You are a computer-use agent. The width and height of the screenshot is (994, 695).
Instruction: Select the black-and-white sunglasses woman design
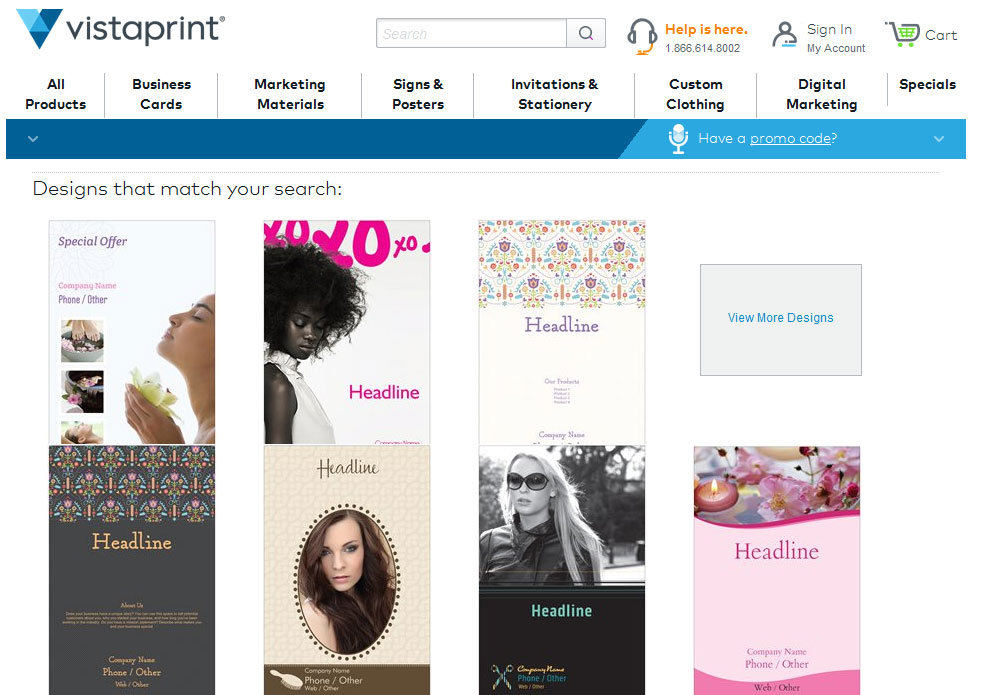pos(562,570)
